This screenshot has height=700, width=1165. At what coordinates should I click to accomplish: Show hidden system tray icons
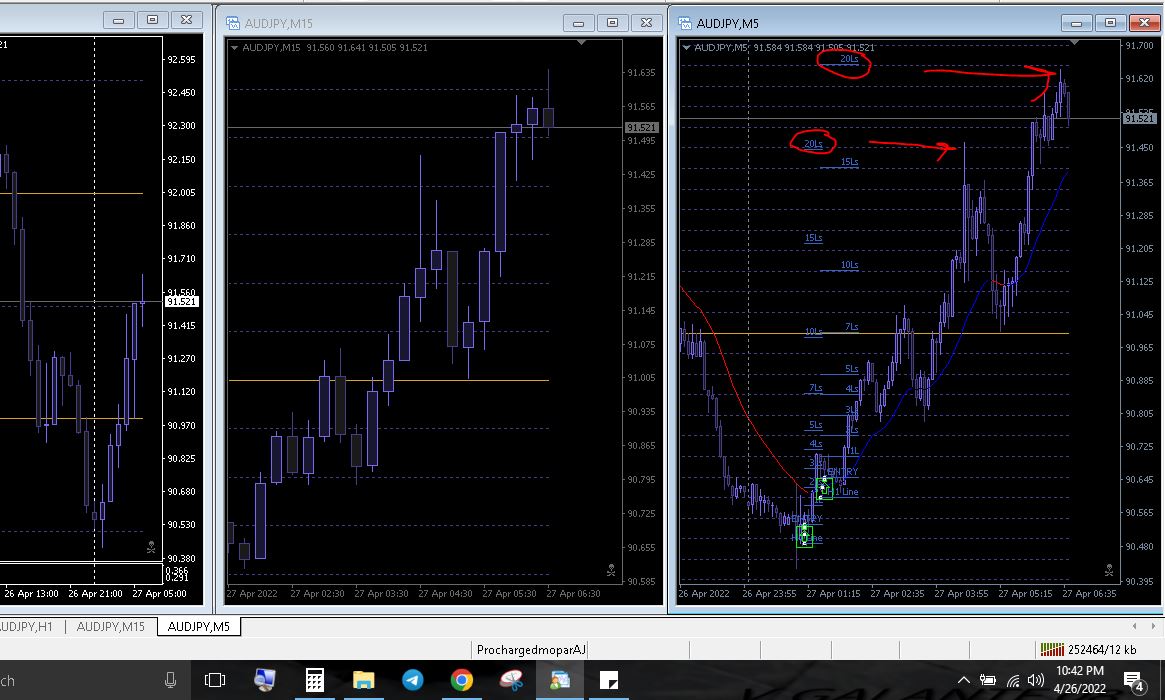click(964, 680)
